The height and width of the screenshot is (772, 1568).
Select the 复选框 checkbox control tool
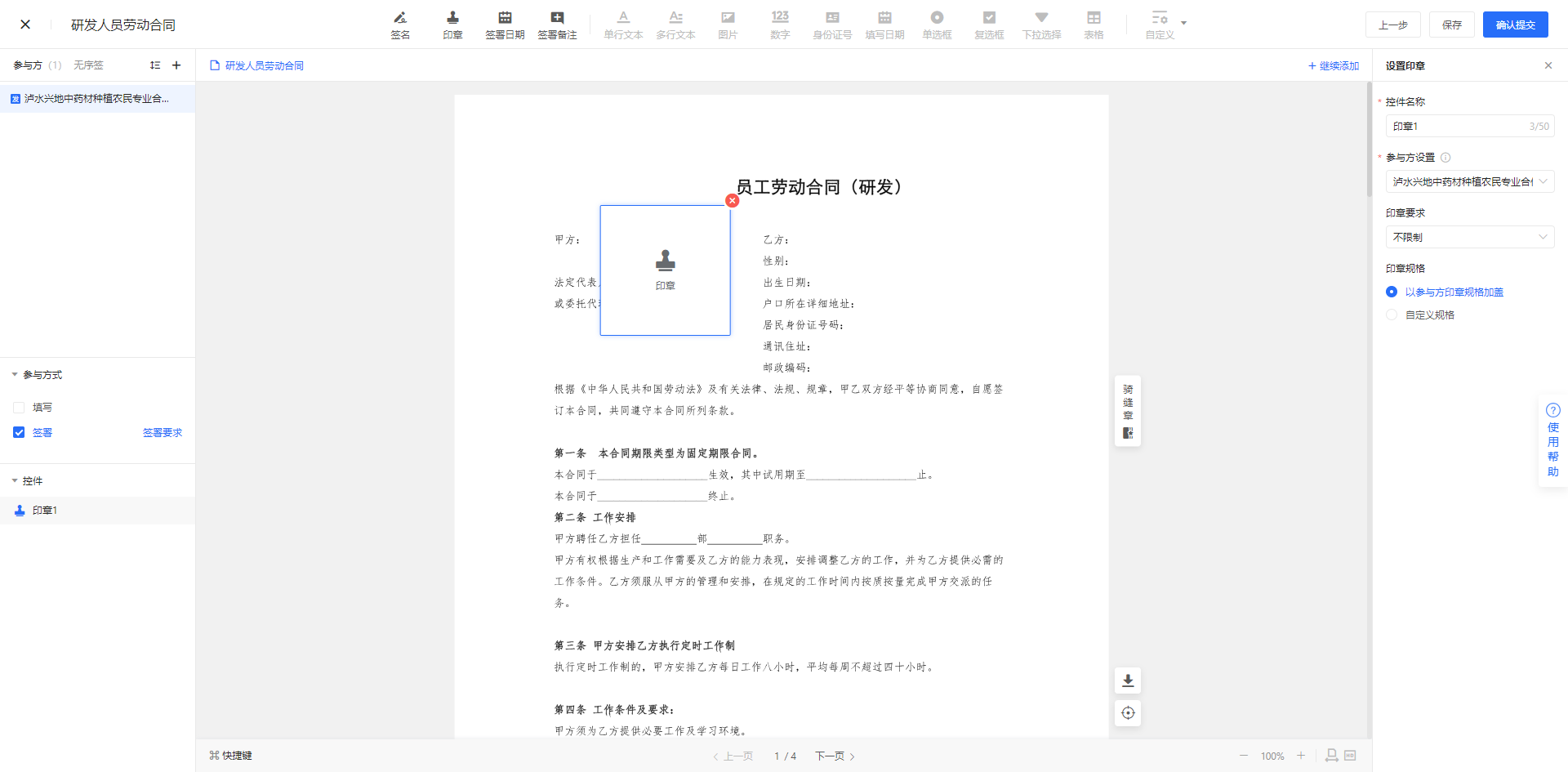pos(989,25)
